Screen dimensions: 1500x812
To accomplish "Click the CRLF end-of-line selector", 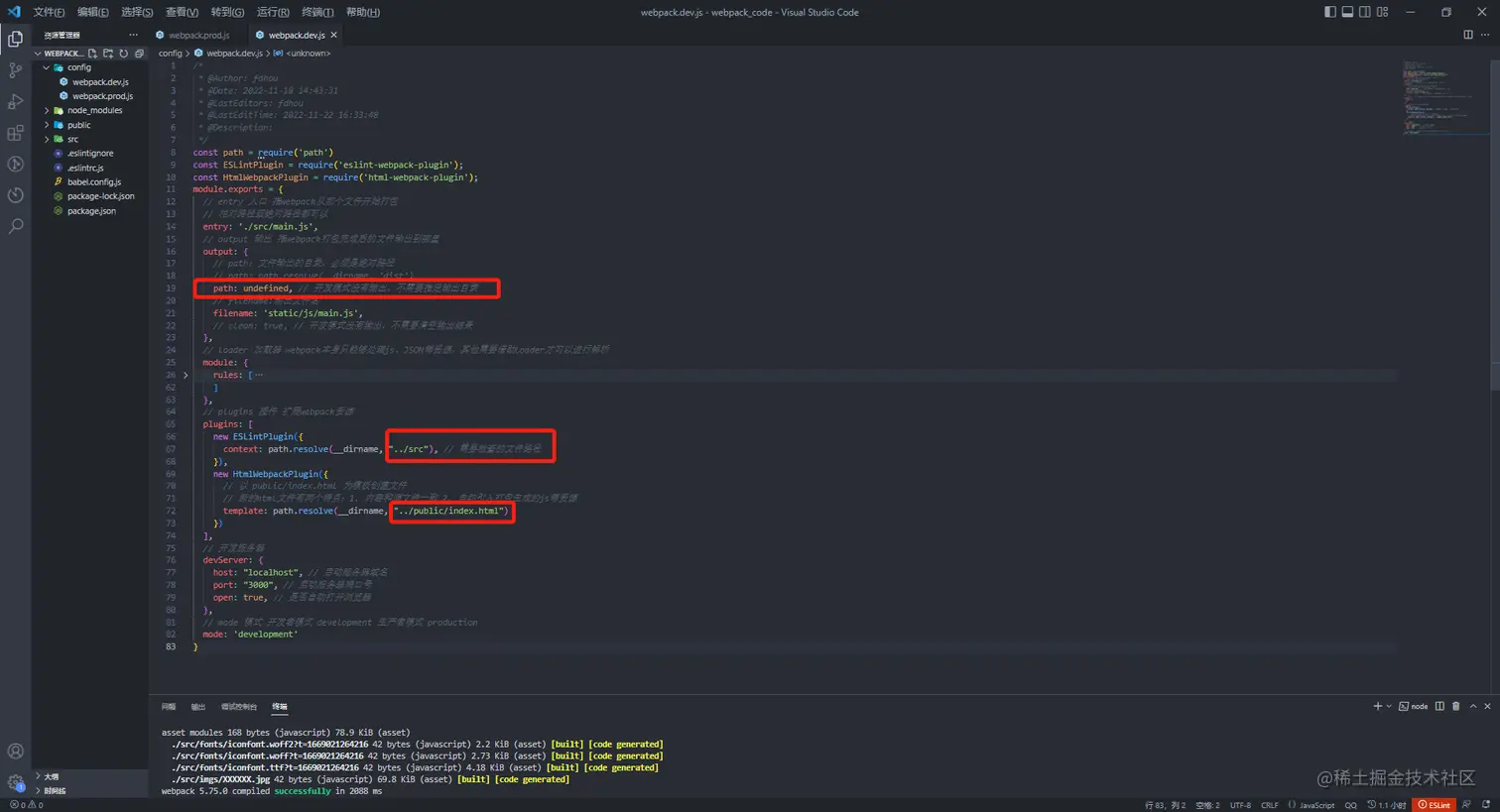I will 1270,805.
